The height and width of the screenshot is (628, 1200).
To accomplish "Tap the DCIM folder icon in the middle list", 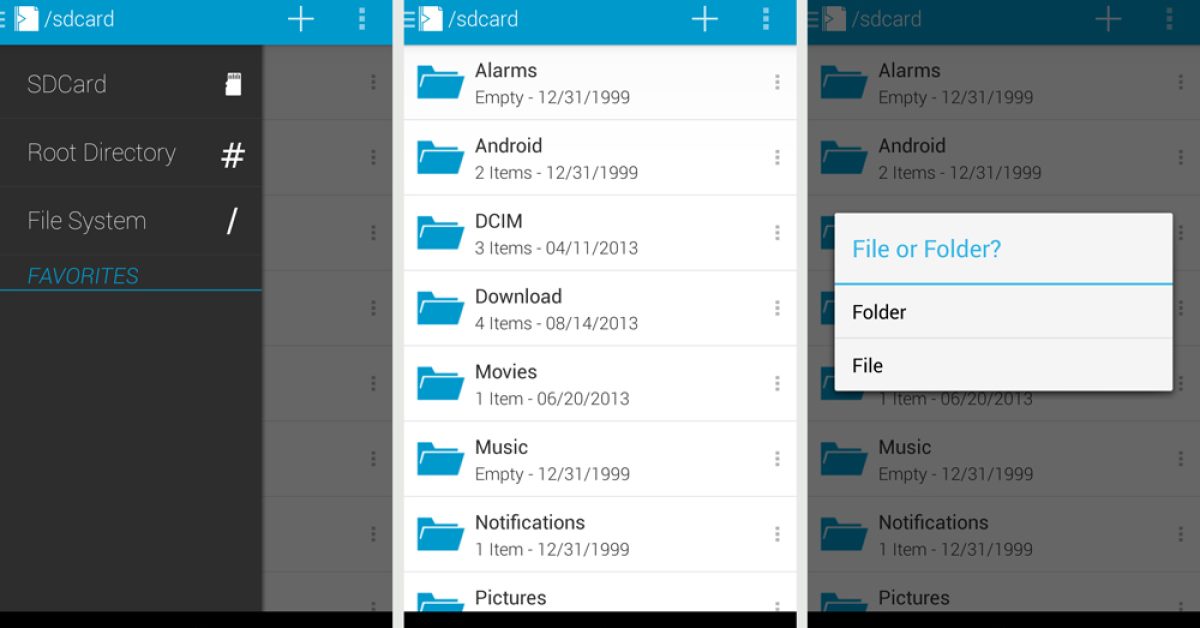I will (x=440, y=233).
